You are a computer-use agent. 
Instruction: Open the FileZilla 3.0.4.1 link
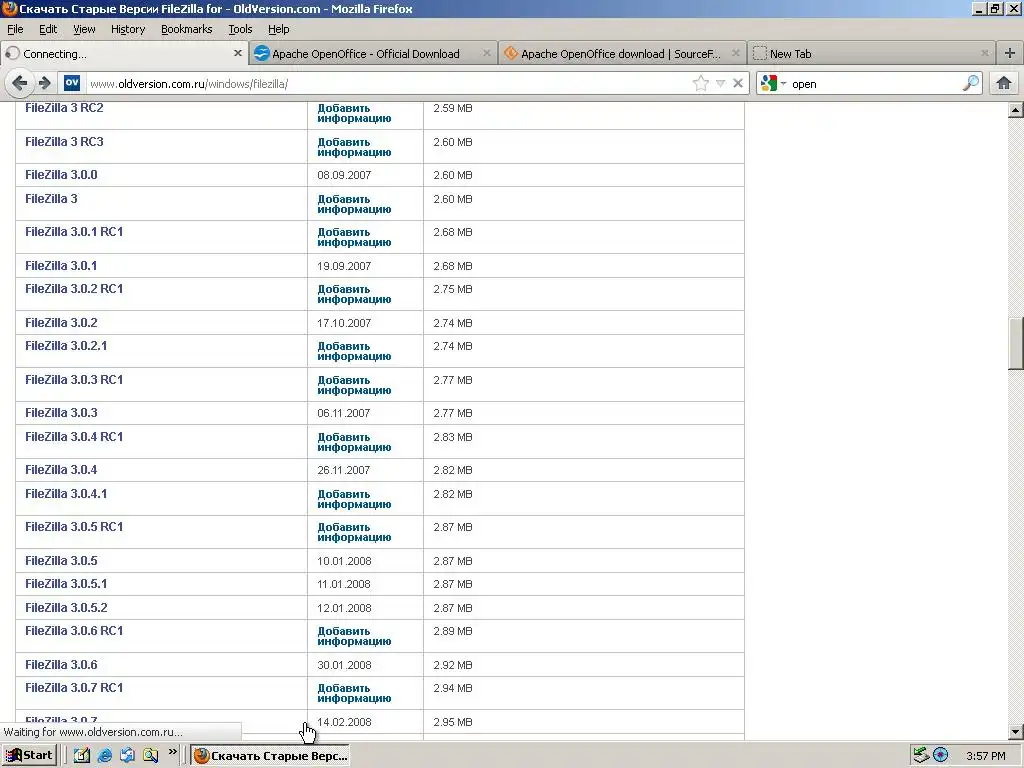66,493
